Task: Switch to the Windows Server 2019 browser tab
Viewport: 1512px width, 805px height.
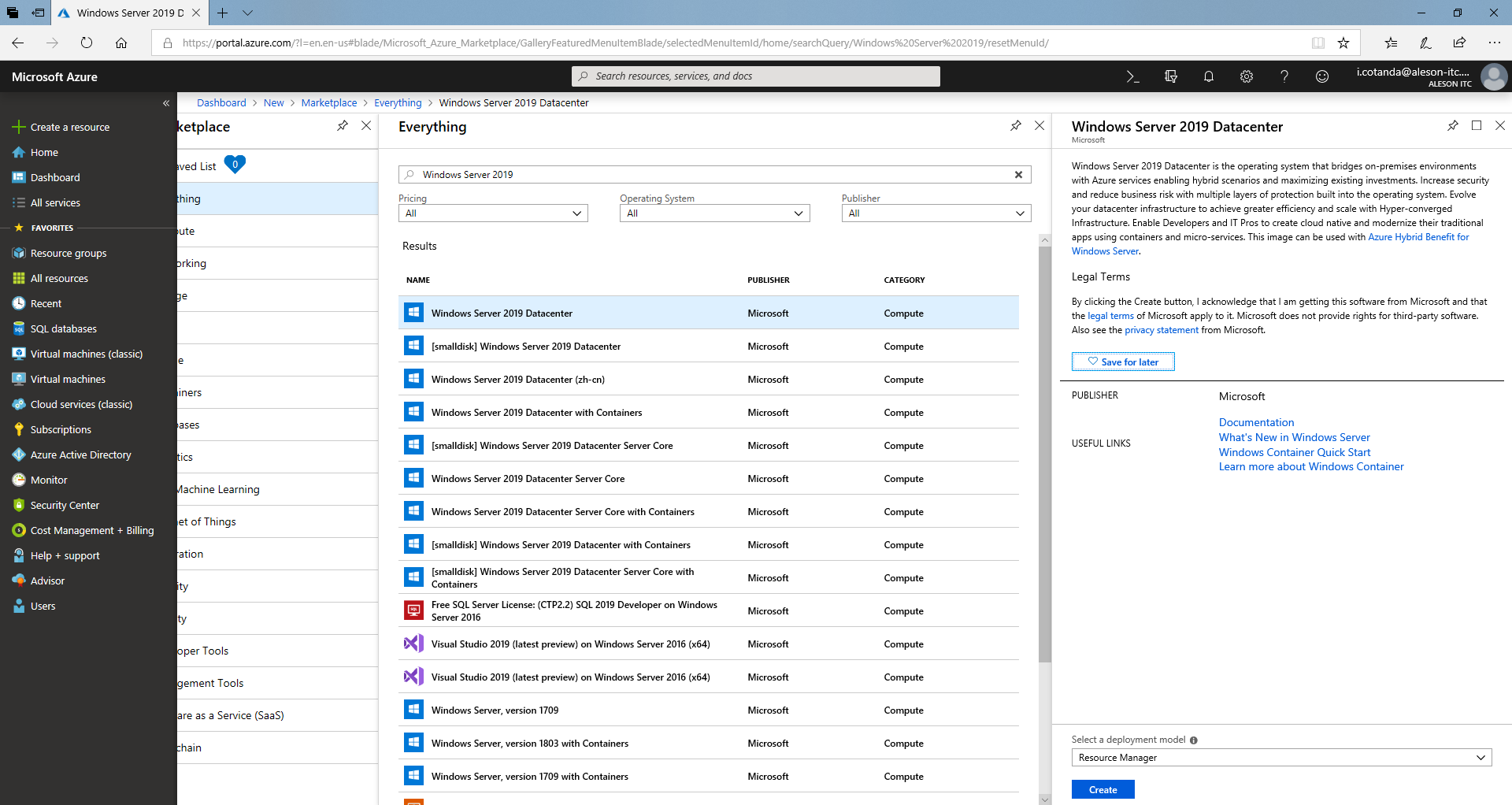Action: click(x=126, y=13)
